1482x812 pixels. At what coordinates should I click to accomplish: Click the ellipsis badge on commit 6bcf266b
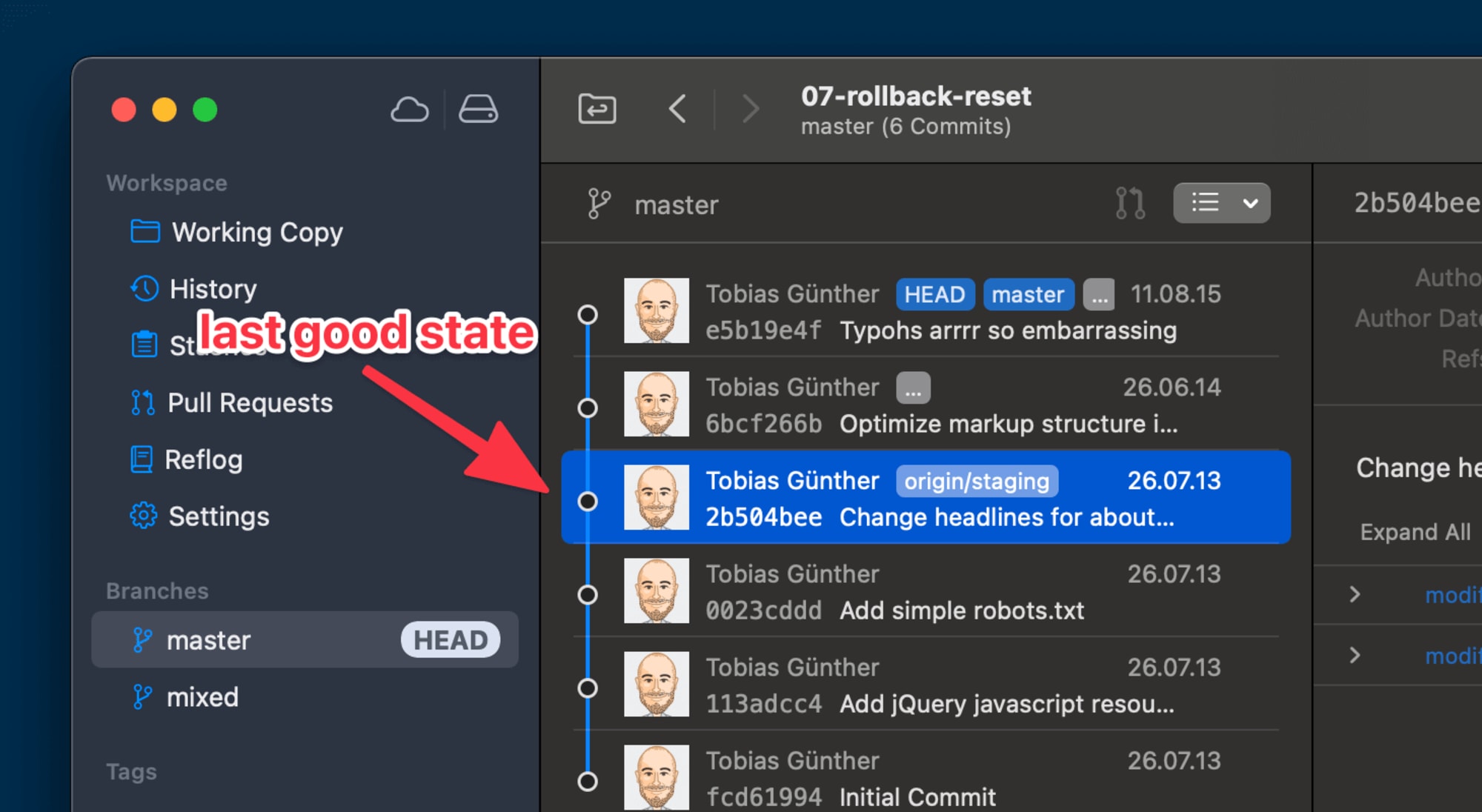[913, 387]
